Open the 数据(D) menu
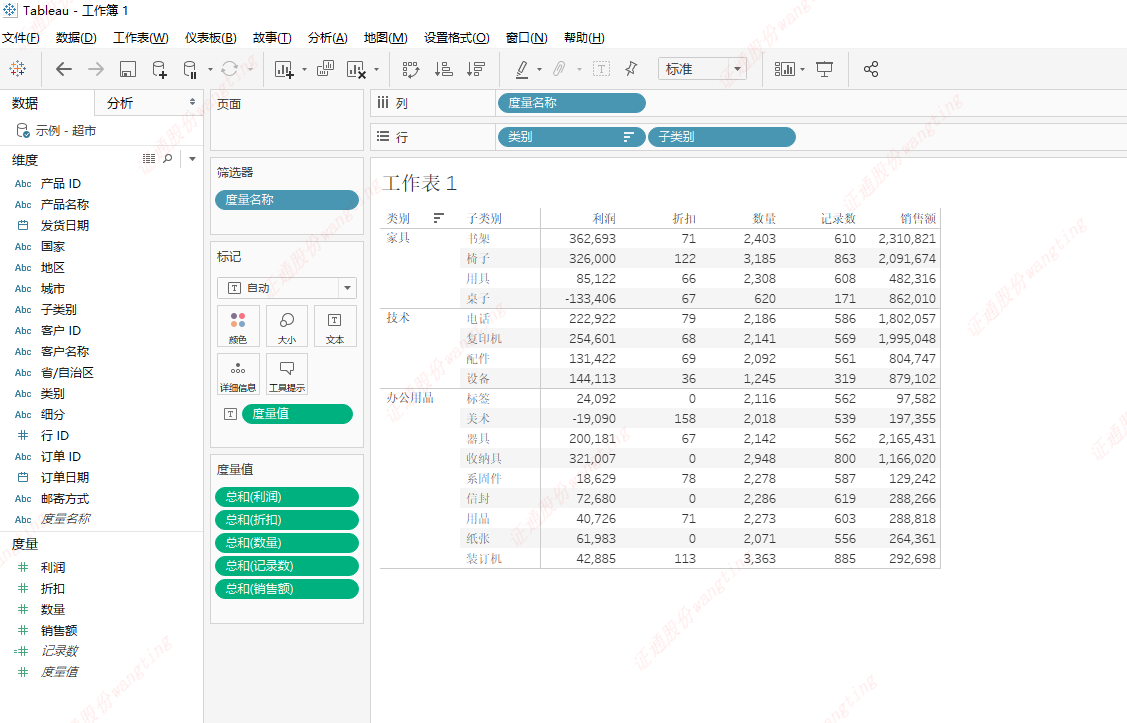The height and width of the screenshot is (723, 1127). click(76, 37)
